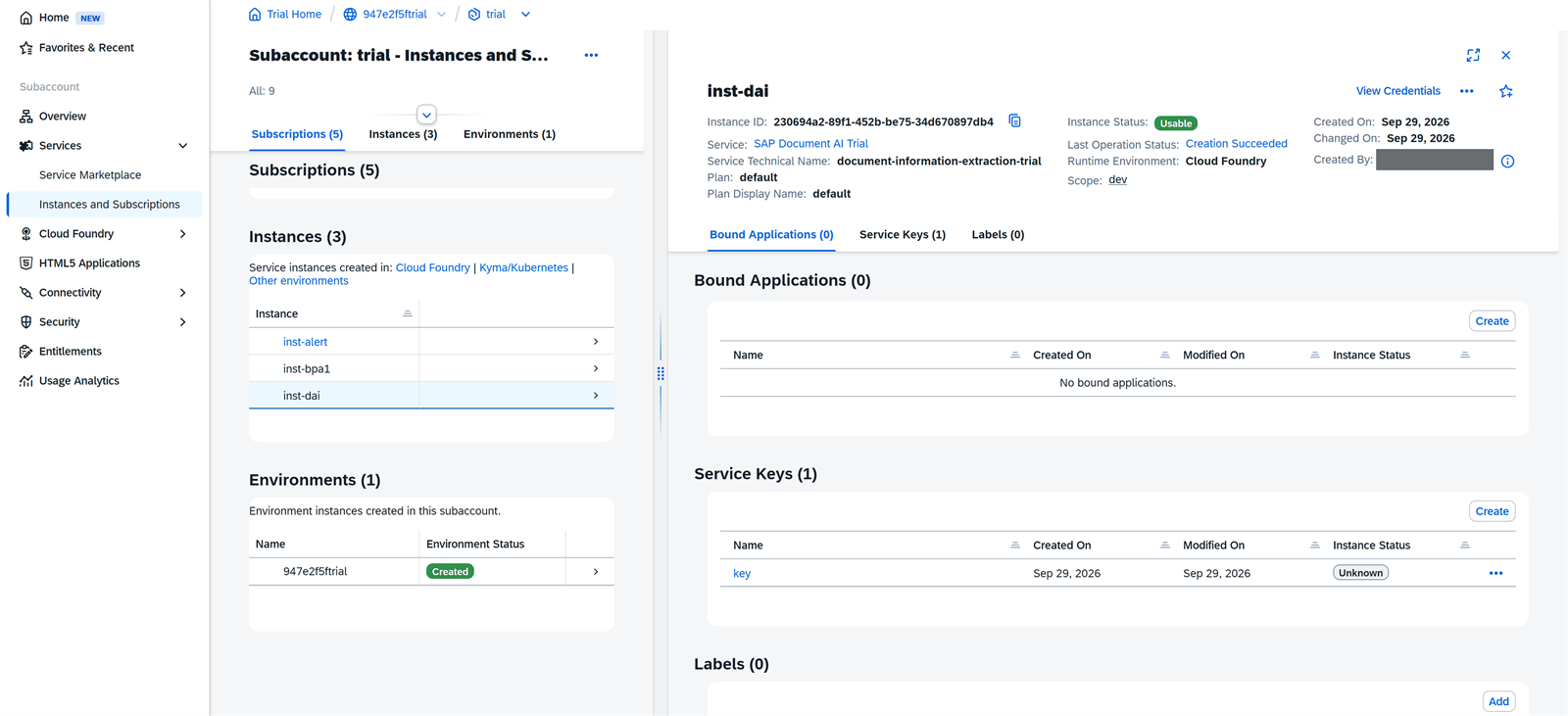The image size is (1568, 716).
Task: Copy the instance ID to clipboard
Action: click(x=1014, y=121)
